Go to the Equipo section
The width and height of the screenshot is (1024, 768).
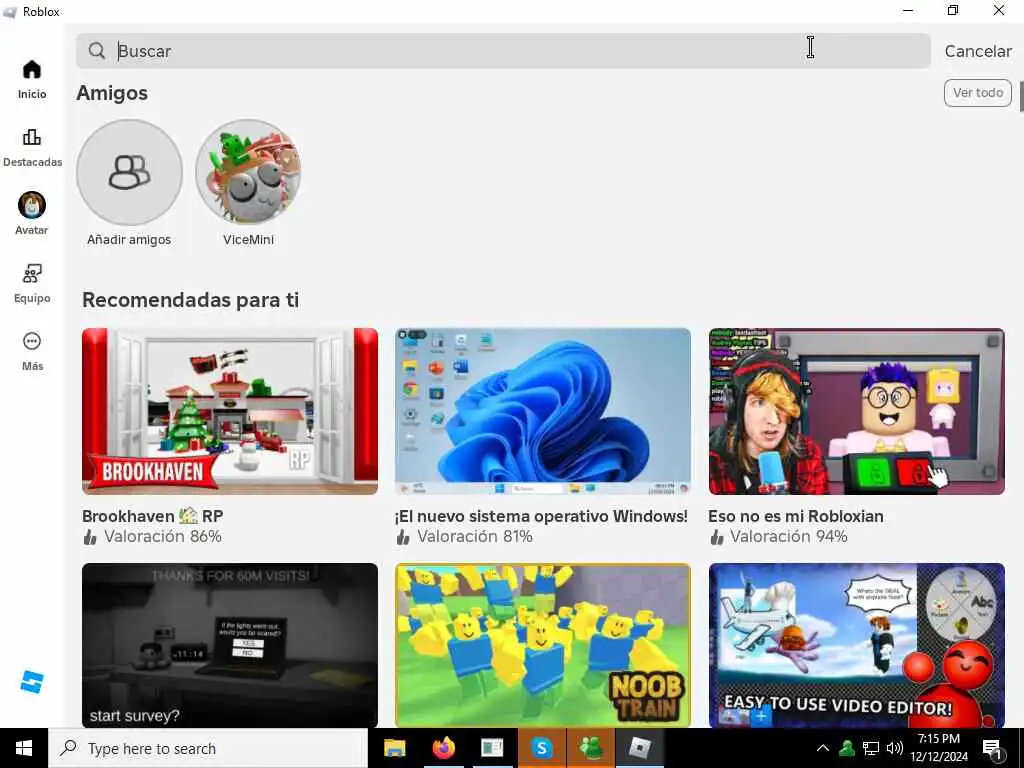[x=31, y=283]
